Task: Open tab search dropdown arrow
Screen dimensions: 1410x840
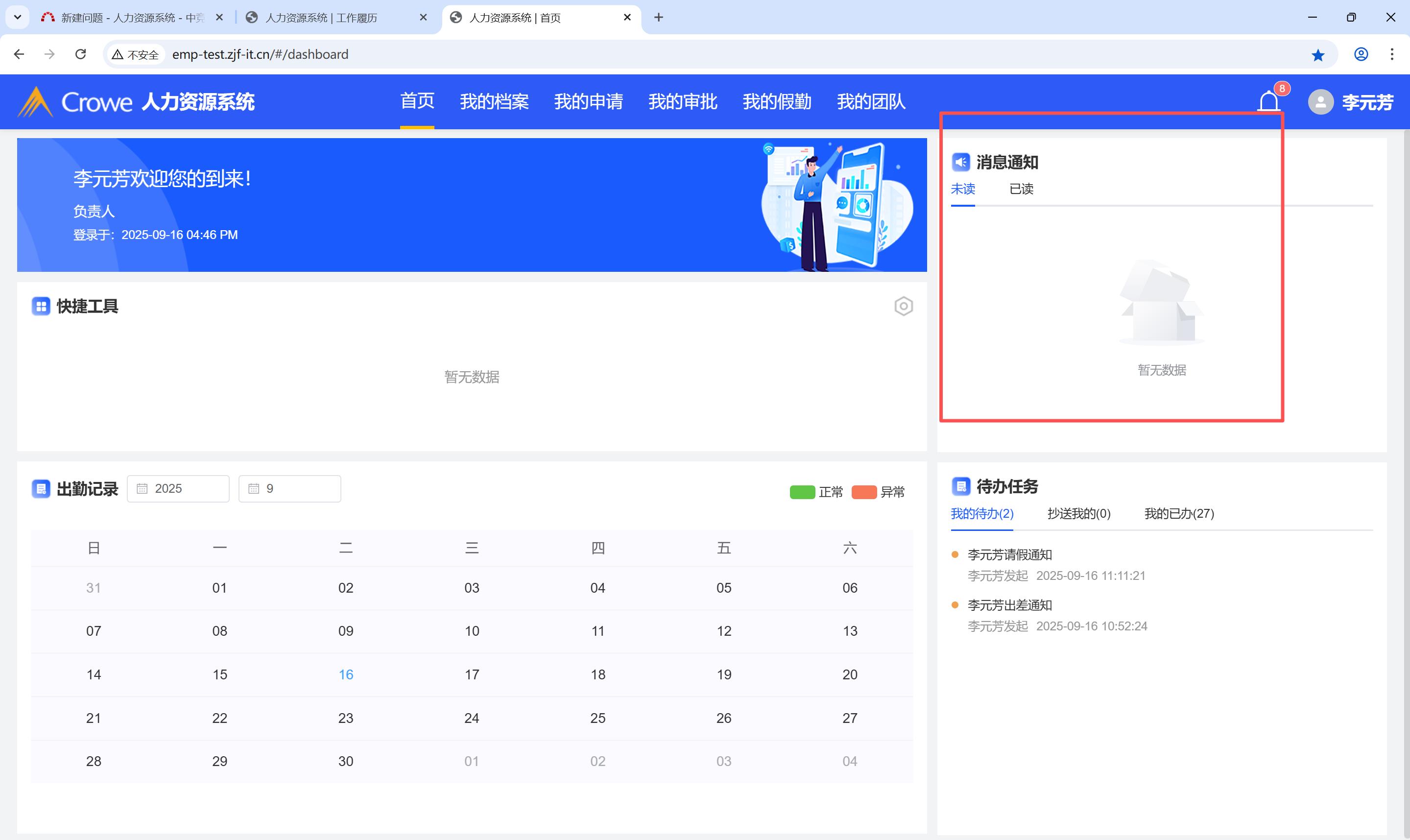Action: [18, 18]
